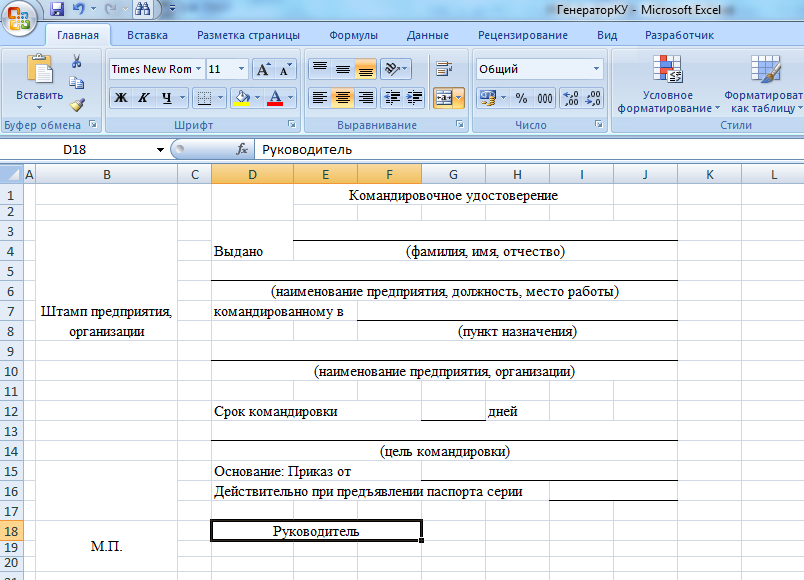
Task: Increase decimal places
Action: pos(571,98)
